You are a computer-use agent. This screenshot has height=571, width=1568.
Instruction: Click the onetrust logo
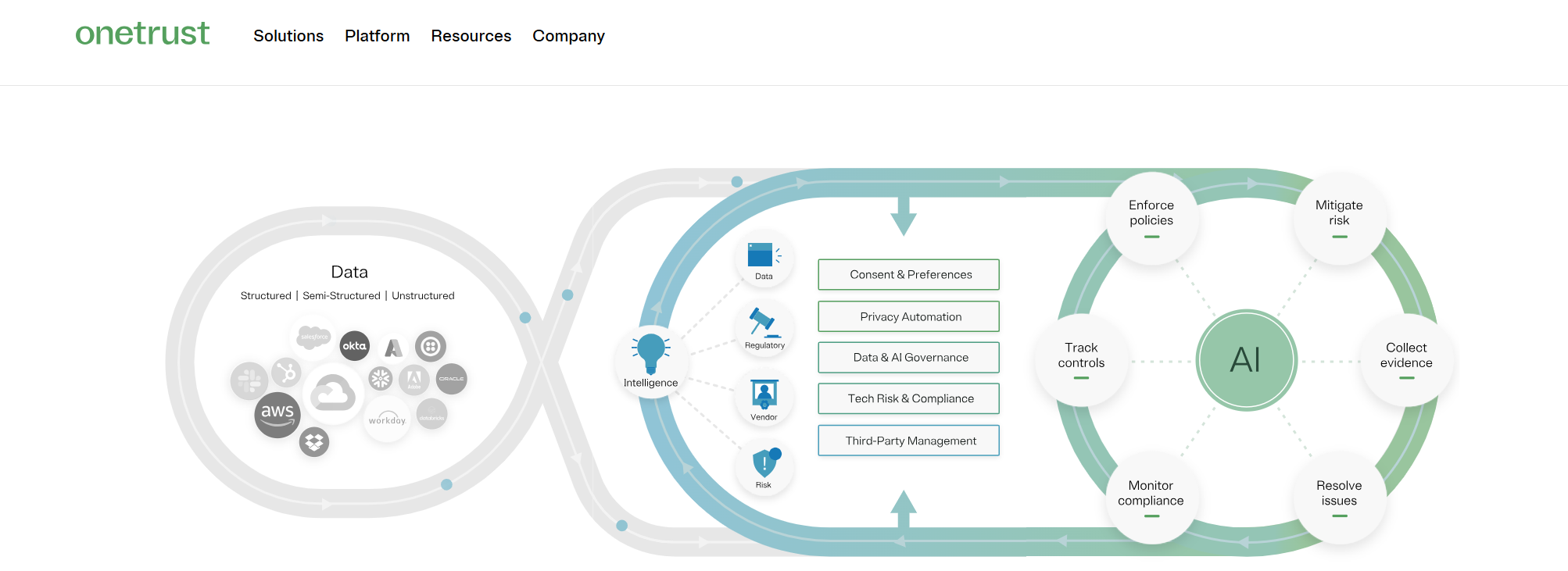tap(142, 34)
